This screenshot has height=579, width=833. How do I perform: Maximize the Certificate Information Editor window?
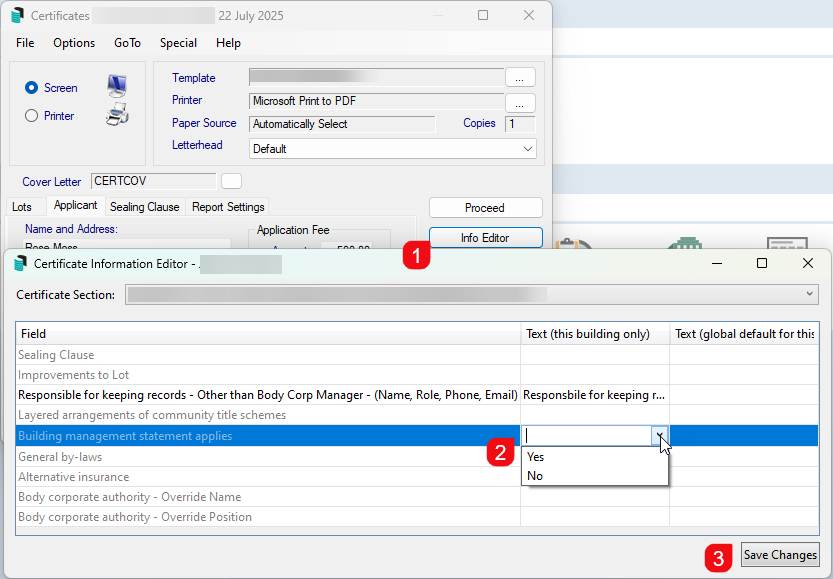click(762, 263)
